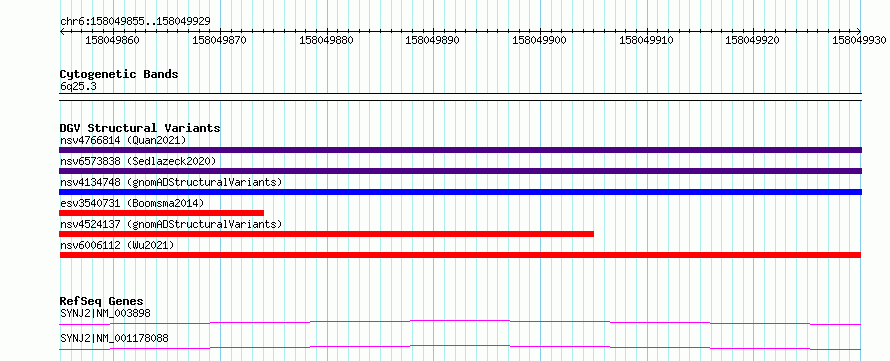This screenshot has width=890, height=361.
Task: Click the 158049860 ruler coordinate
Action: (112, 41)
